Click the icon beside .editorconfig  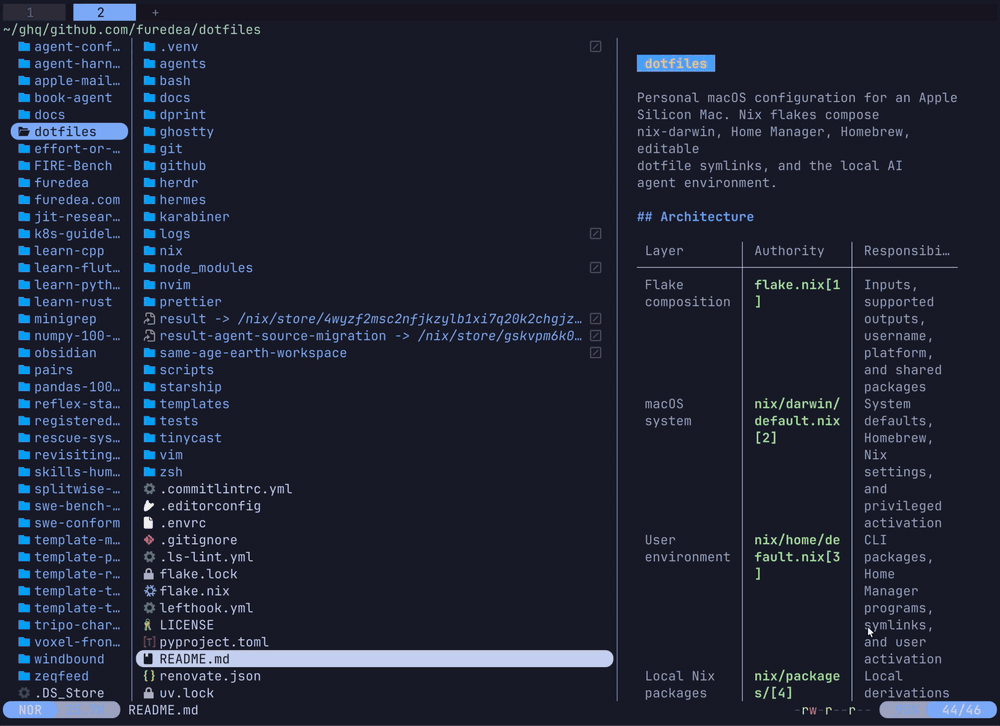(x=149, y=506)
